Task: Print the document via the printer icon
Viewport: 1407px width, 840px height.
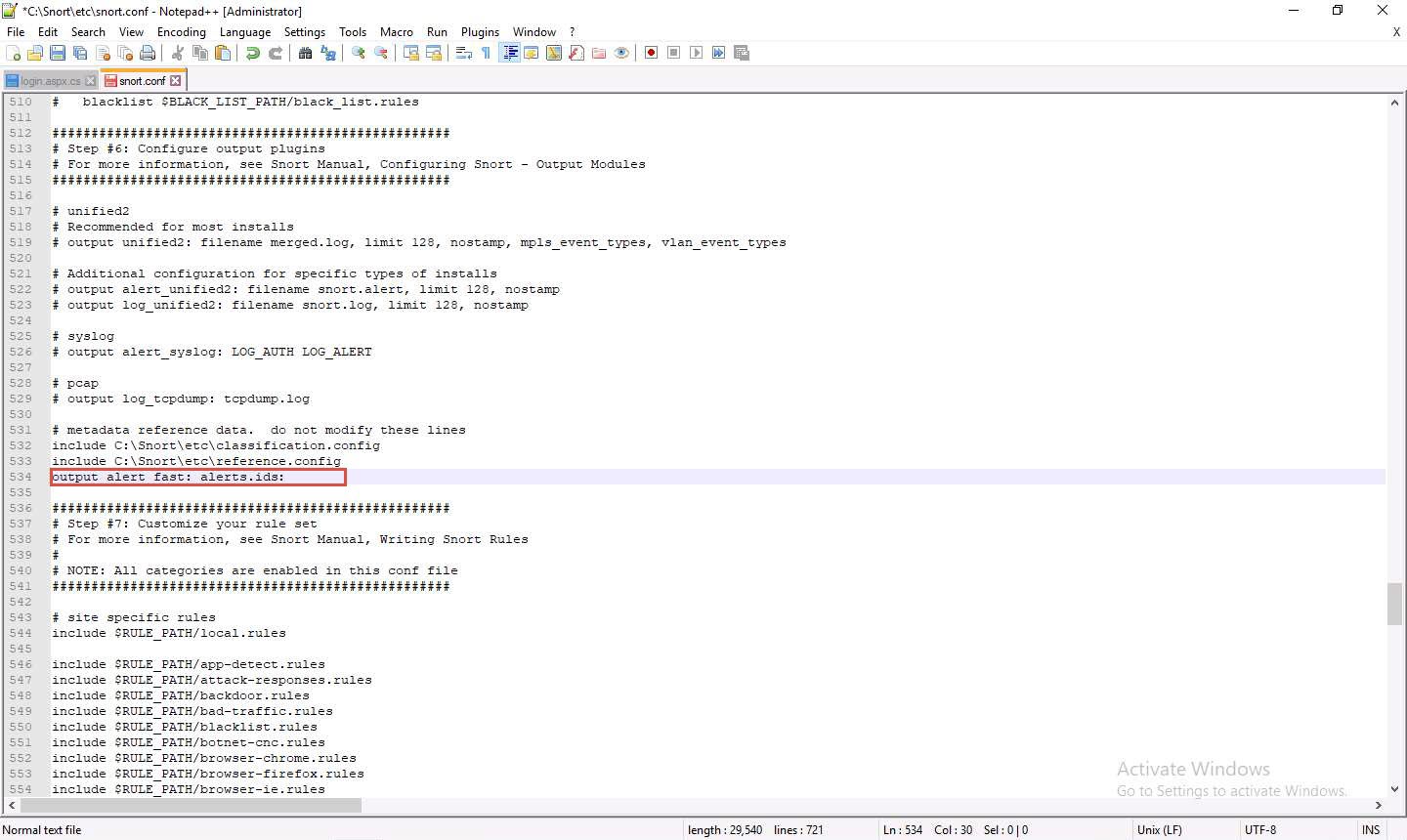Action: click(148, 53)
